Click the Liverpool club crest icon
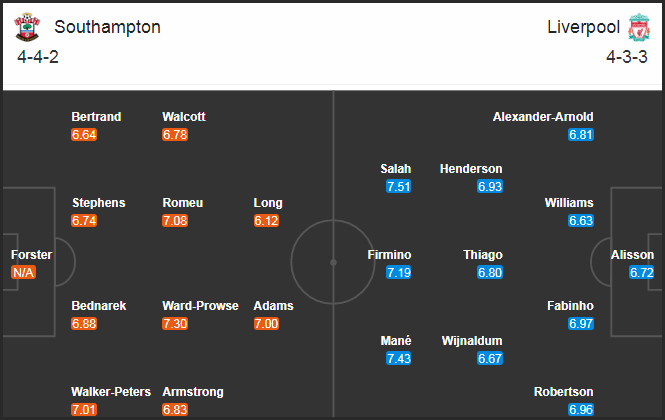 click(x=639, y=27)
